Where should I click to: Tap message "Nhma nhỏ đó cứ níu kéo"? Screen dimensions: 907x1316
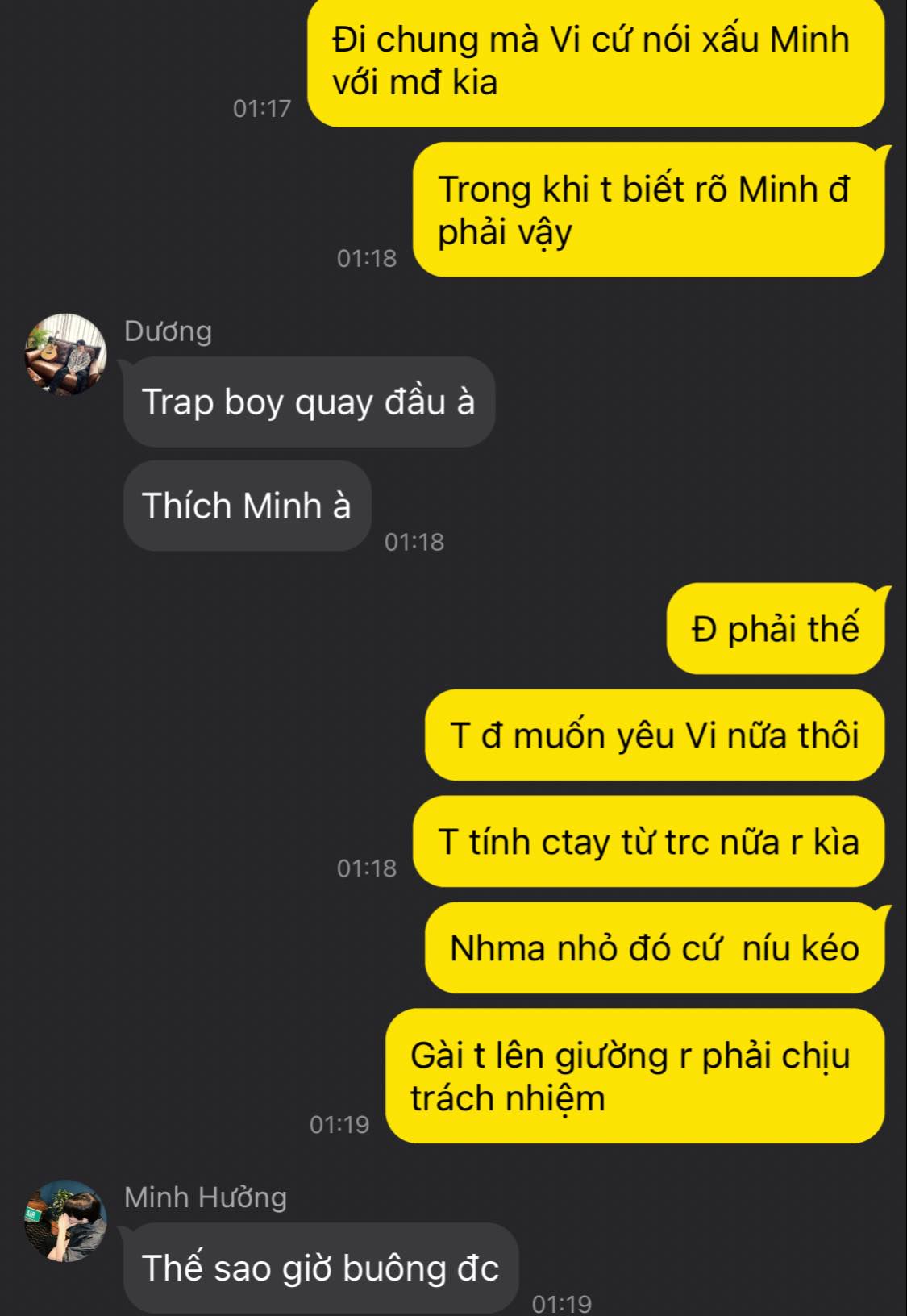(655, 948)
